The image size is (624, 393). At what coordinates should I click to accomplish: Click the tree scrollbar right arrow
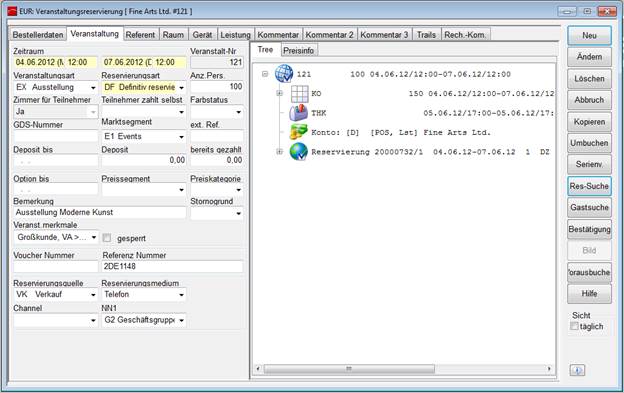pos(549,369)
